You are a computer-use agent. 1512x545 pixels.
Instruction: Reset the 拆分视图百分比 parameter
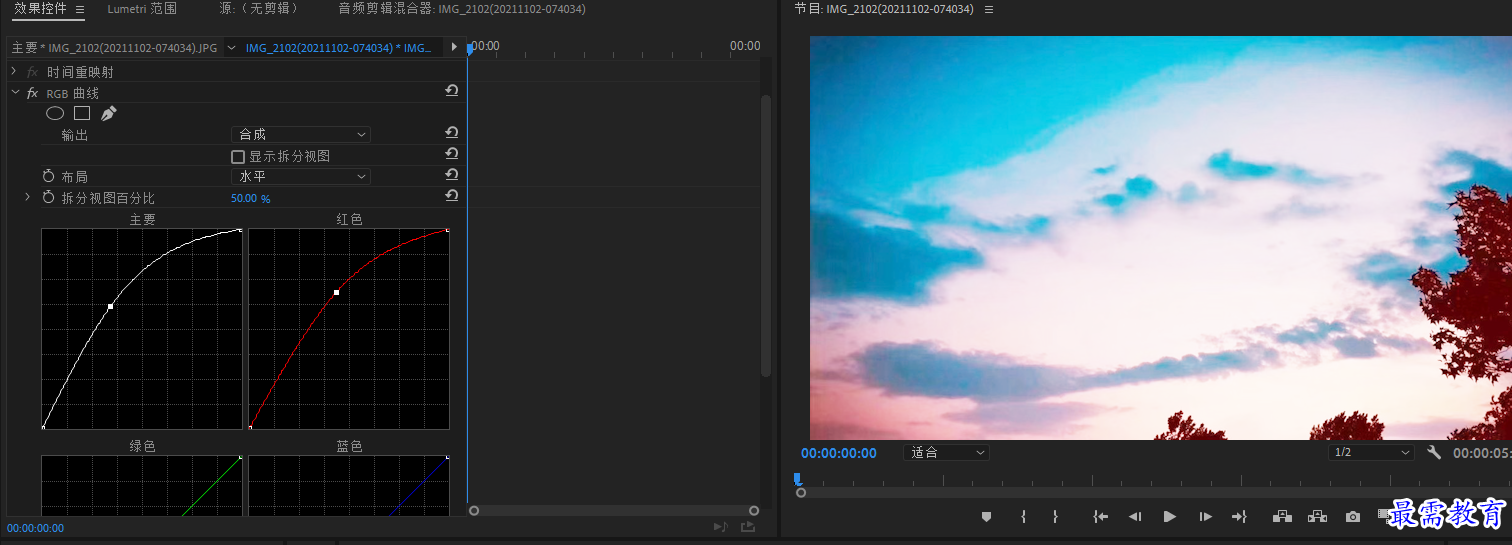(x=452, y=196)
